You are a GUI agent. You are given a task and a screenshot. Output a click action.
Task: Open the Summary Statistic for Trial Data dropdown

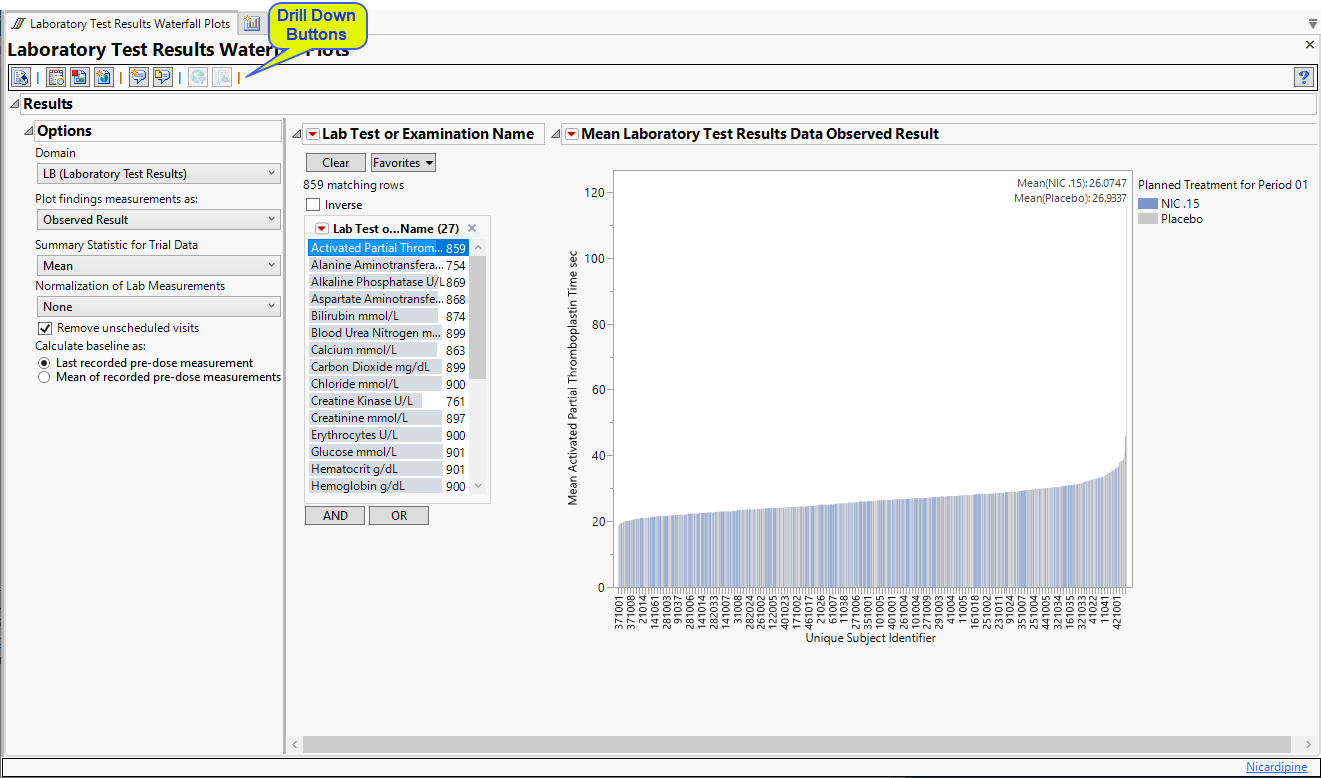158,266
